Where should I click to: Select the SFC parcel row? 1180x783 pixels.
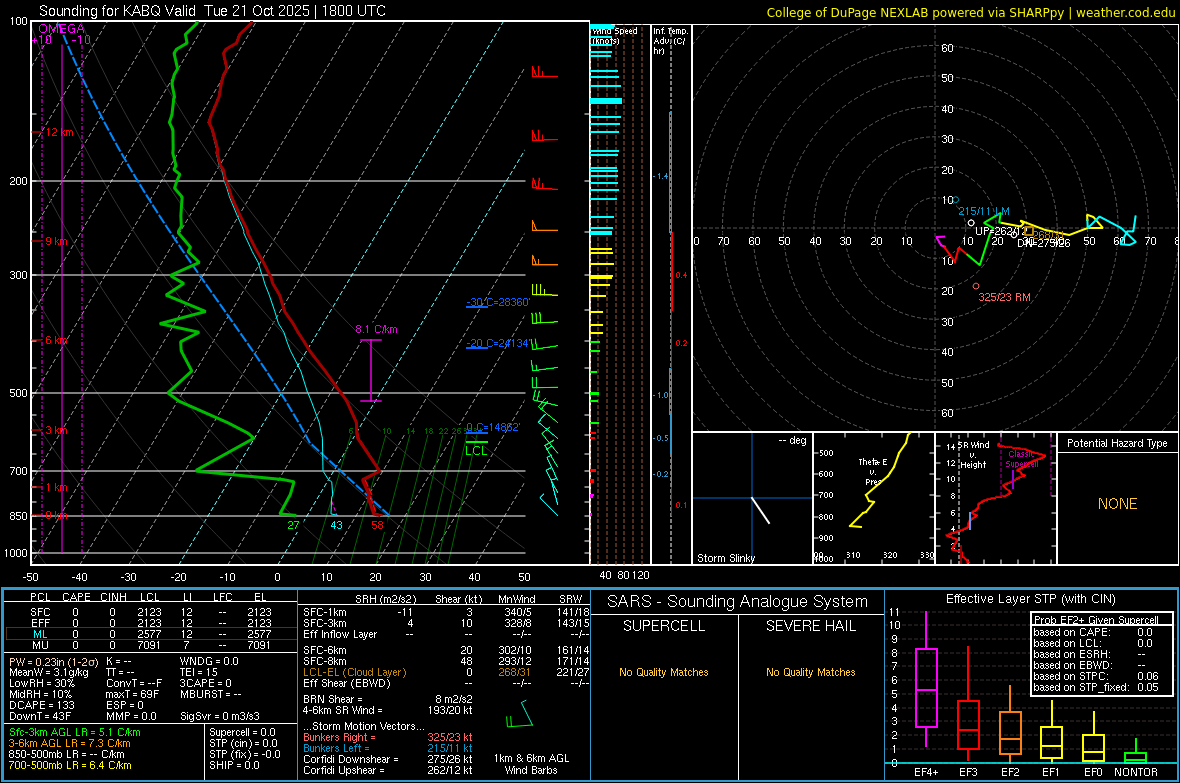[x=151, y=612]
